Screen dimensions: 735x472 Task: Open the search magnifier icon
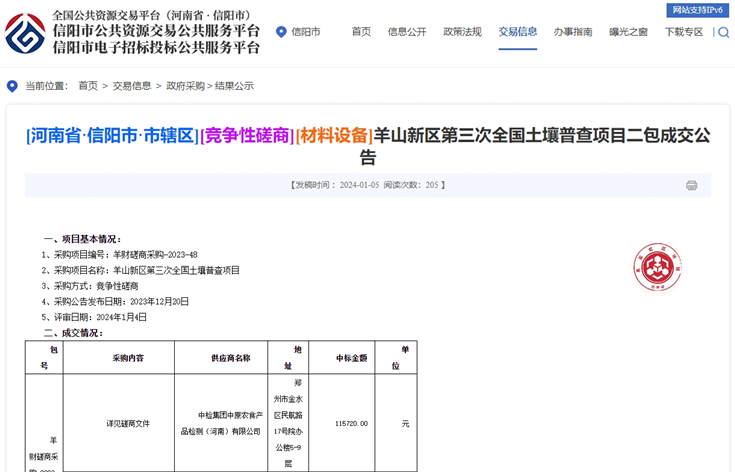[724, 32]
